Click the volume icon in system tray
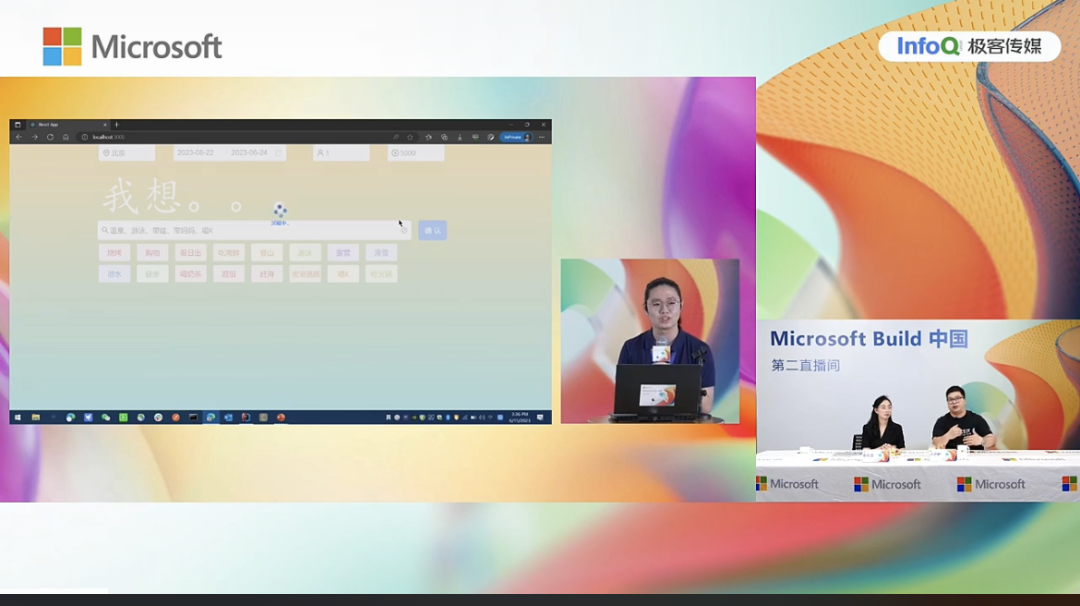The image size is (1080, 606). pyautogui.click(x=481, y=417)
